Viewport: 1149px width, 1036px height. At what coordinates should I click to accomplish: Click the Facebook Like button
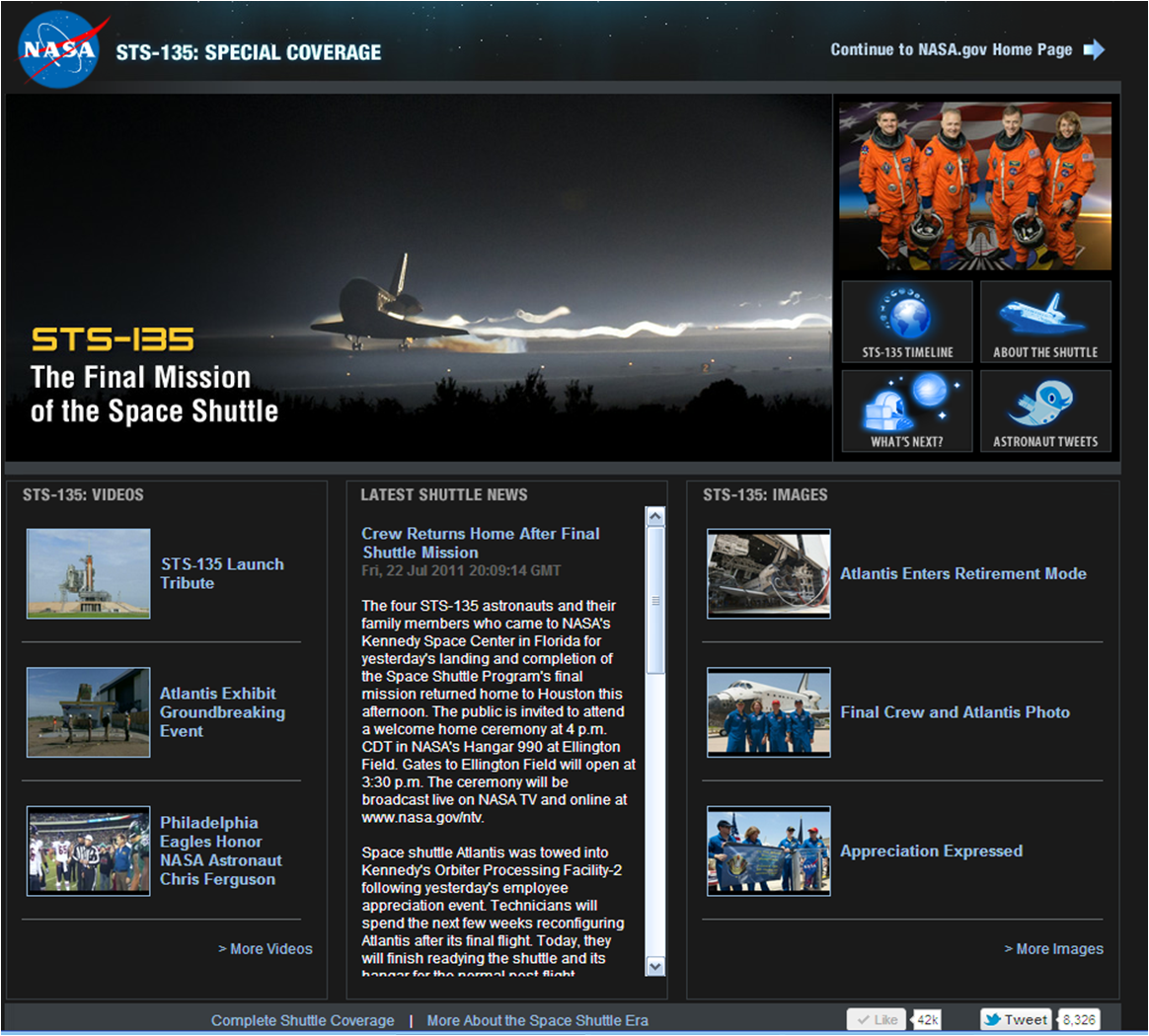tap(877, 1020)
